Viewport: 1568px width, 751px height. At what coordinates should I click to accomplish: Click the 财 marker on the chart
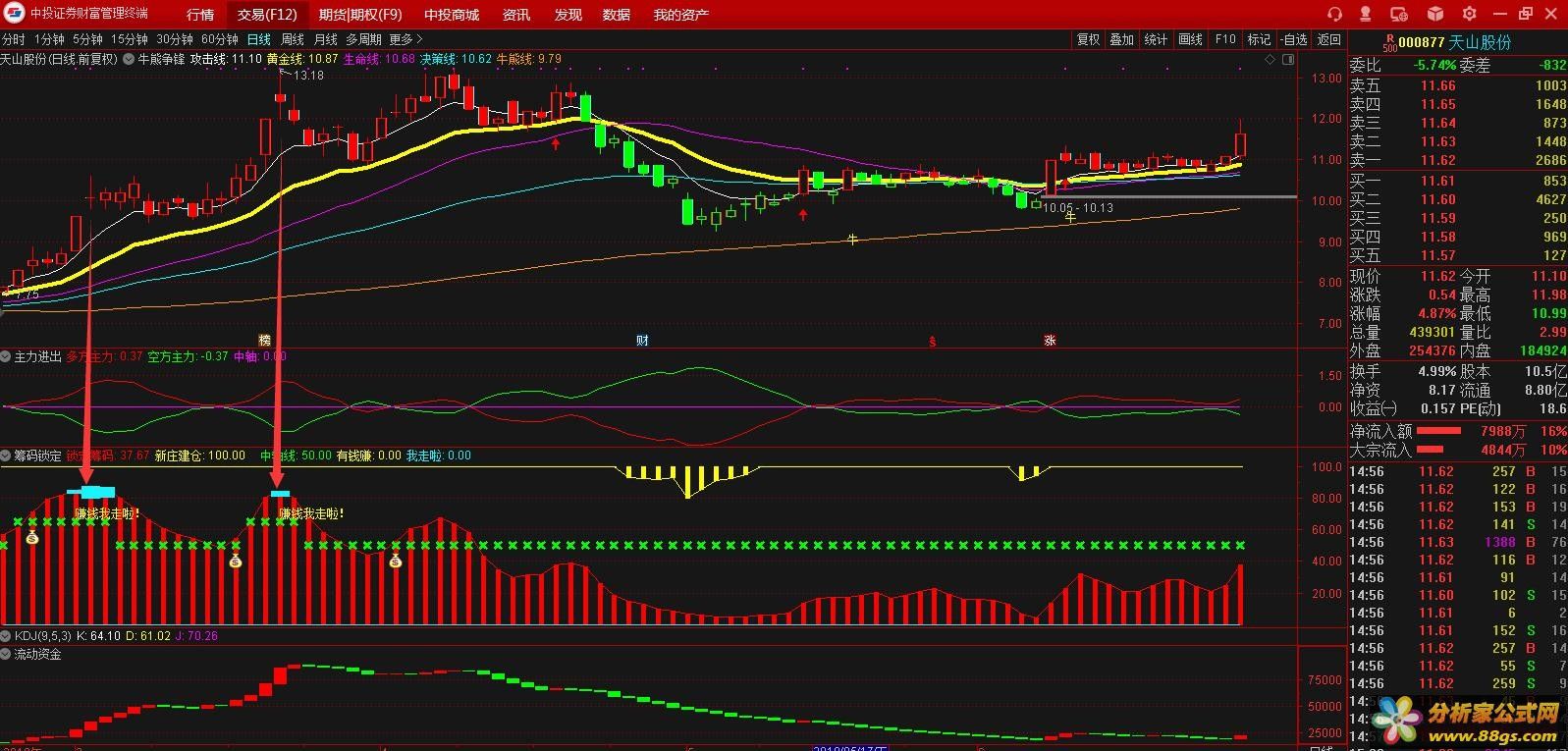point(642,340)
